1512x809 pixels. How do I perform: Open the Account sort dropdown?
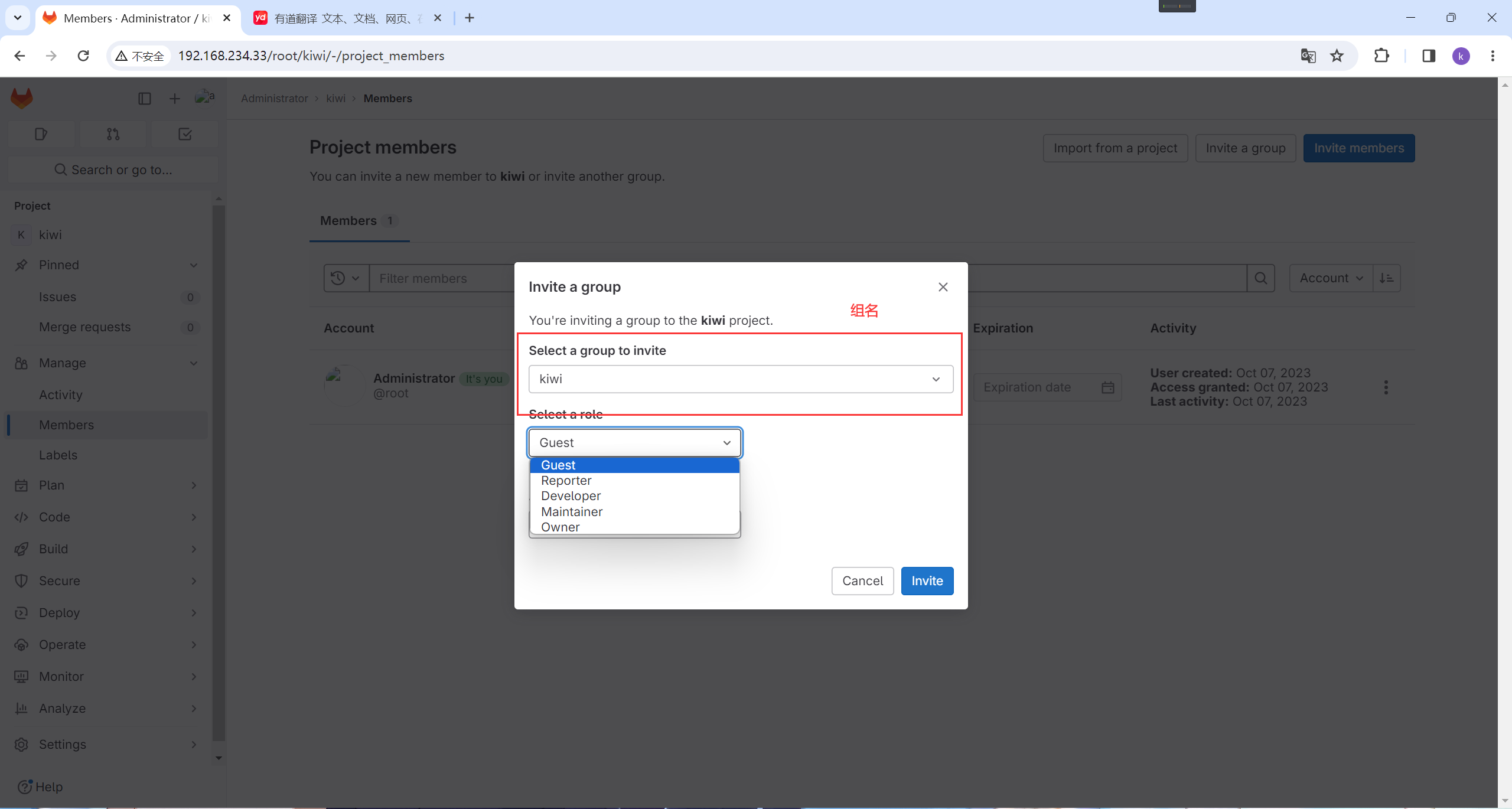point(1331,278)
